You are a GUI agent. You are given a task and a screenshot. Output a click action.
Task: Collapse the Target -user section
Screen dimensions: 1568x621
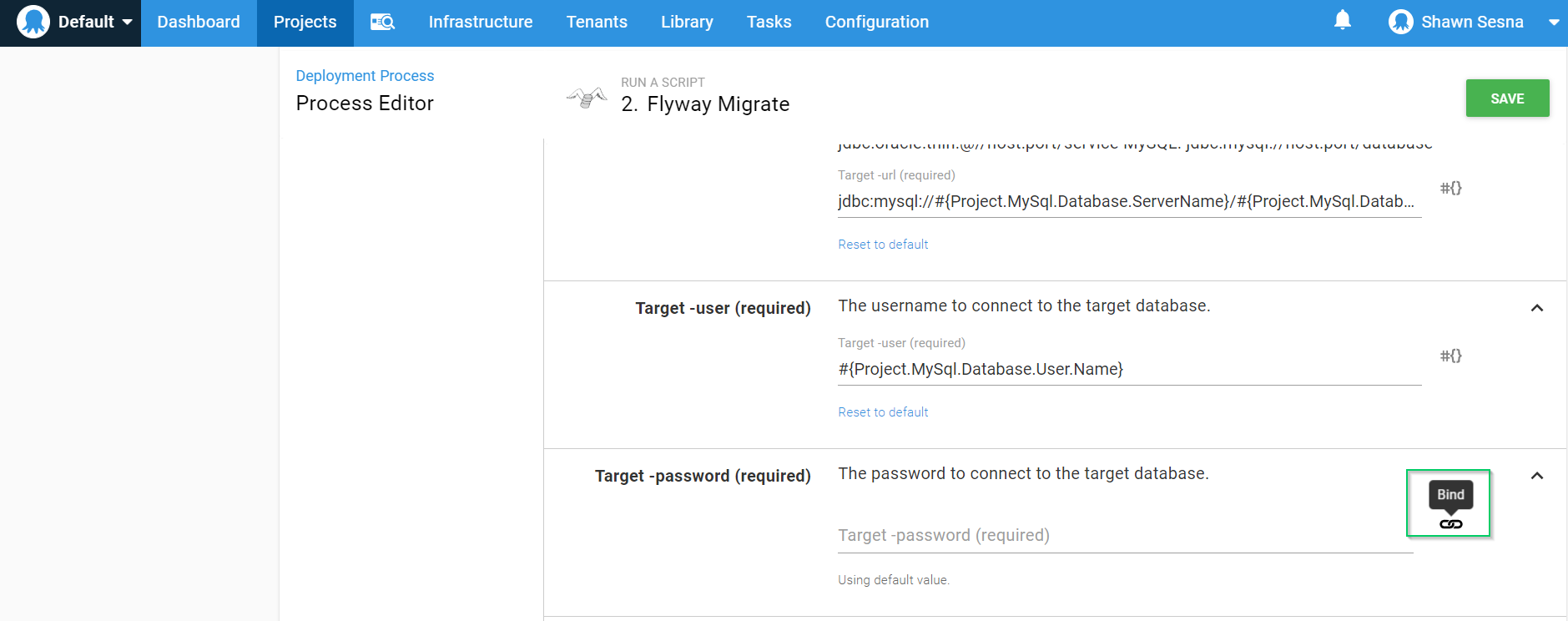point(1536,308)
